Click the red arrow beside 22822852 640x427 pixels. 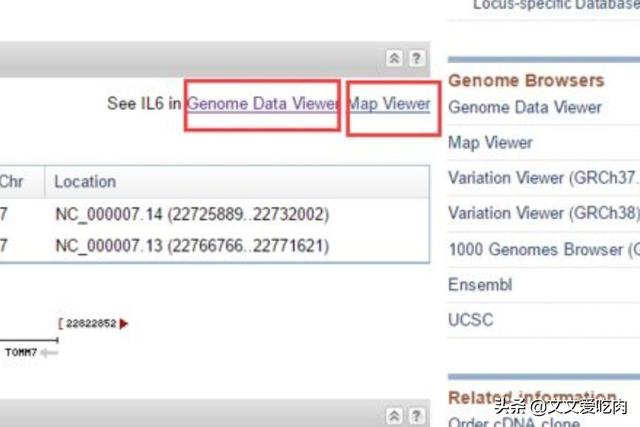(124, 324)
